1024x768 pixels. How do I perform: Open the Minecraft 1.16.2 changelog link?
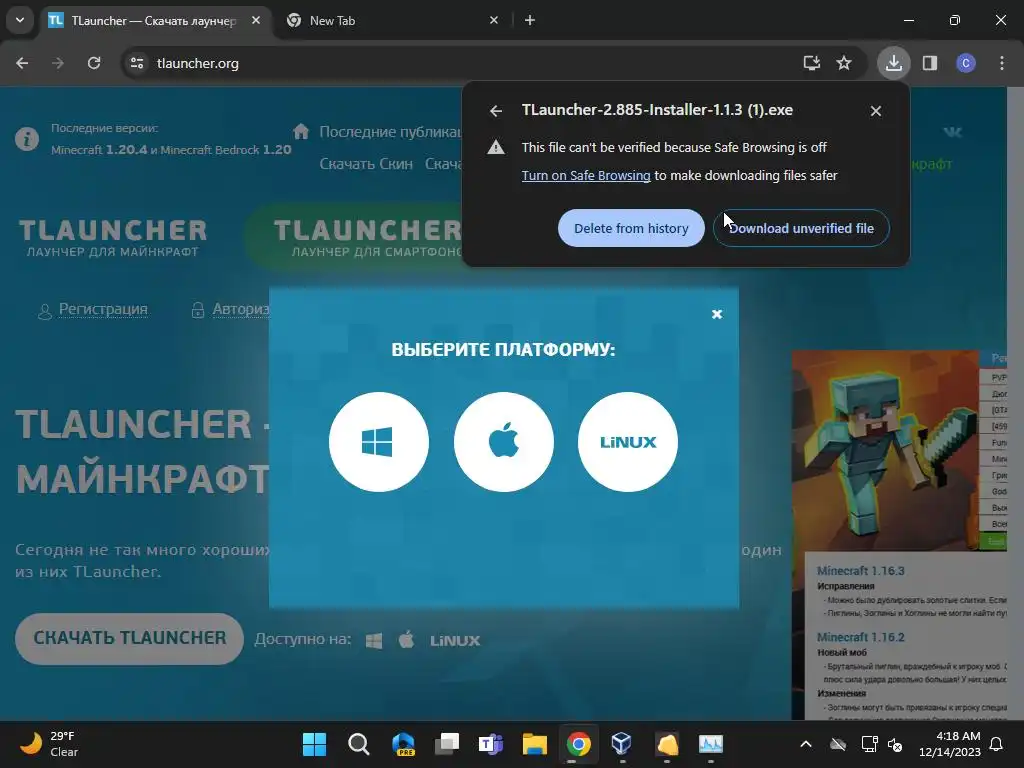(x=860, y=637)
